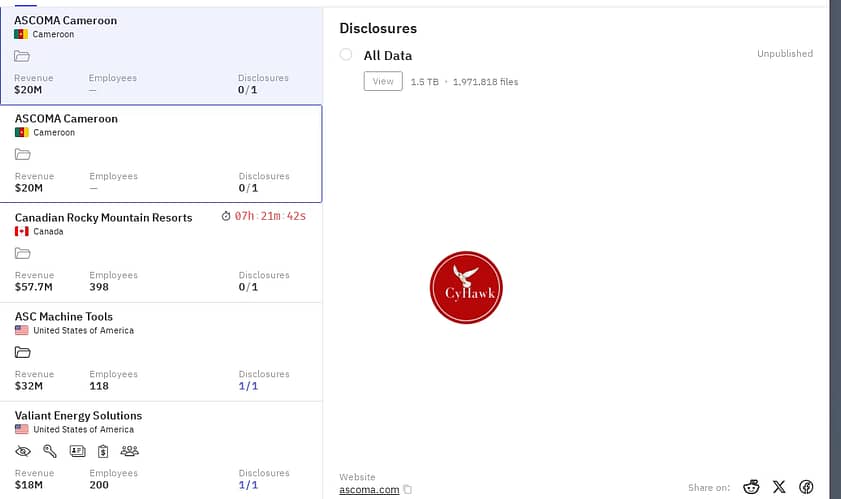Share on Facebook
Image resolution: width=841 pixels, height=499 pixels.
click(x=806, y=487)
